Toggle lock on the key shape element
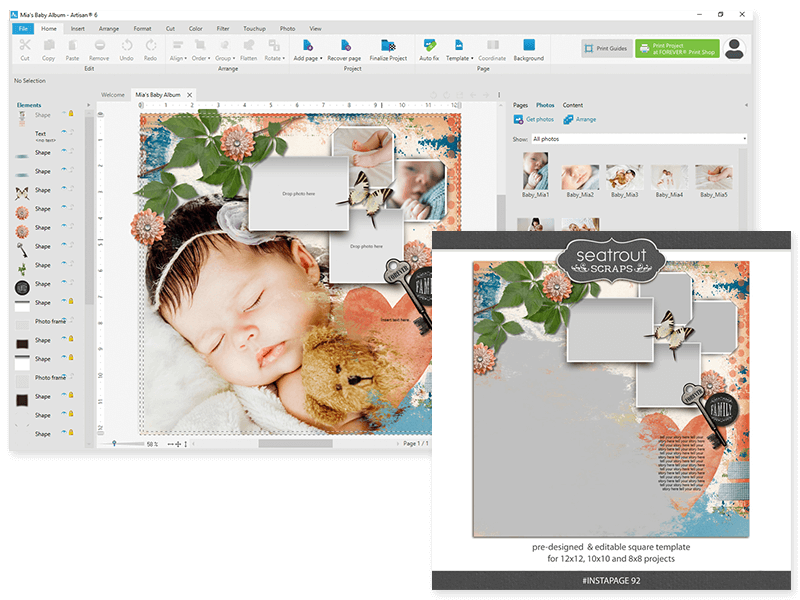Screen dimensions: 800x600 coord(71,245)
